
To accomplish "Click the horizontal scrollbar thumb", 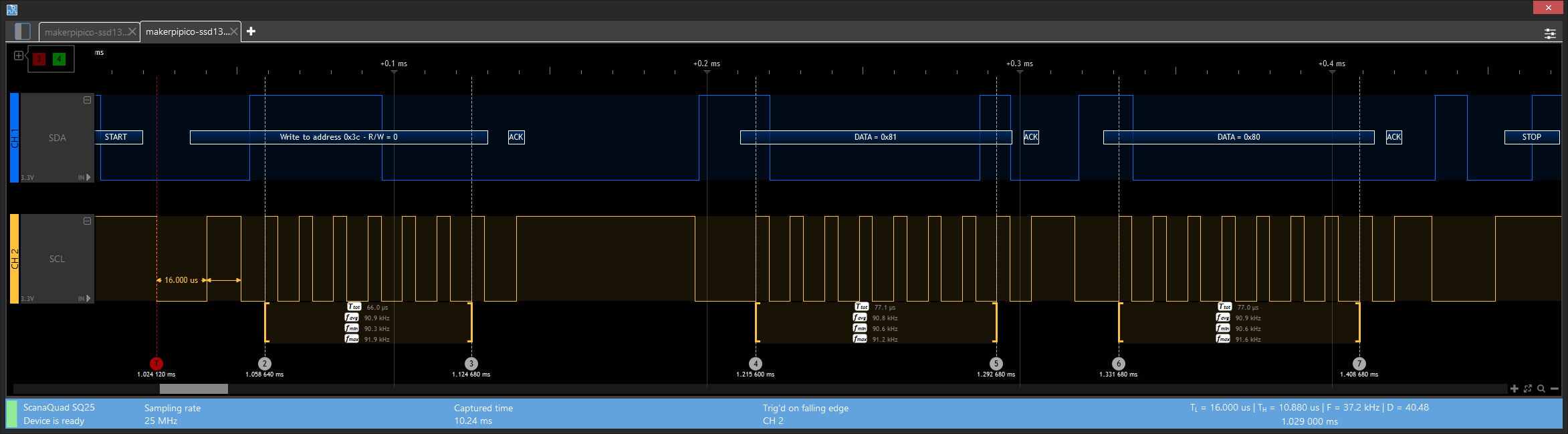I will pyautogui.click(x=194, y=389).
